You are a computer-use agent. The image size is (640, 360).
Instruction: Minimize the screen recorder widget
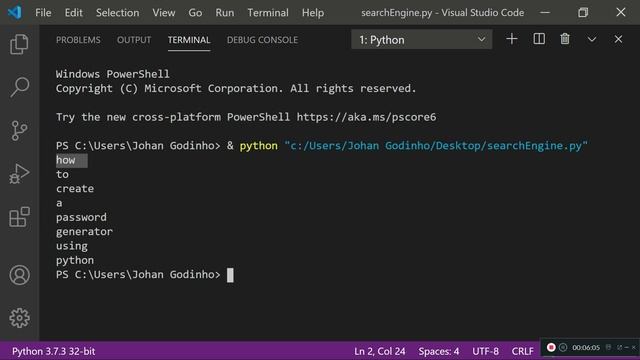[x=627, y=347]
